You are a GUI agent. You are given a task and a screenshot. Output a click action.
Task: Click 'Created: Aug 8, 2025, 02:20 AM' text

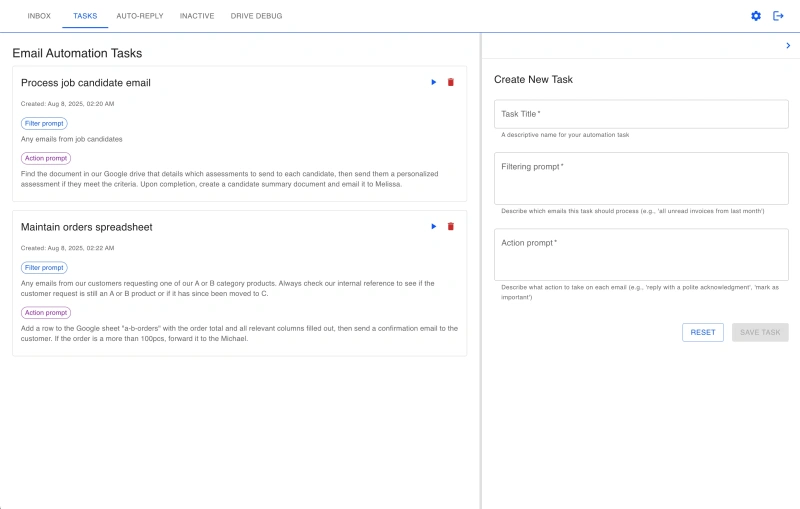67,104
